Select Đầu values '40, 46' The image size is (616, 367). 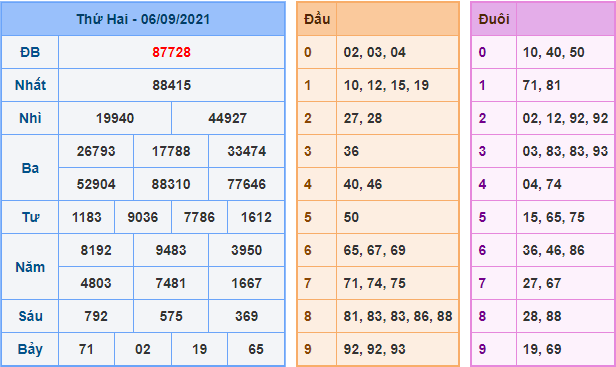coord(363,184)
